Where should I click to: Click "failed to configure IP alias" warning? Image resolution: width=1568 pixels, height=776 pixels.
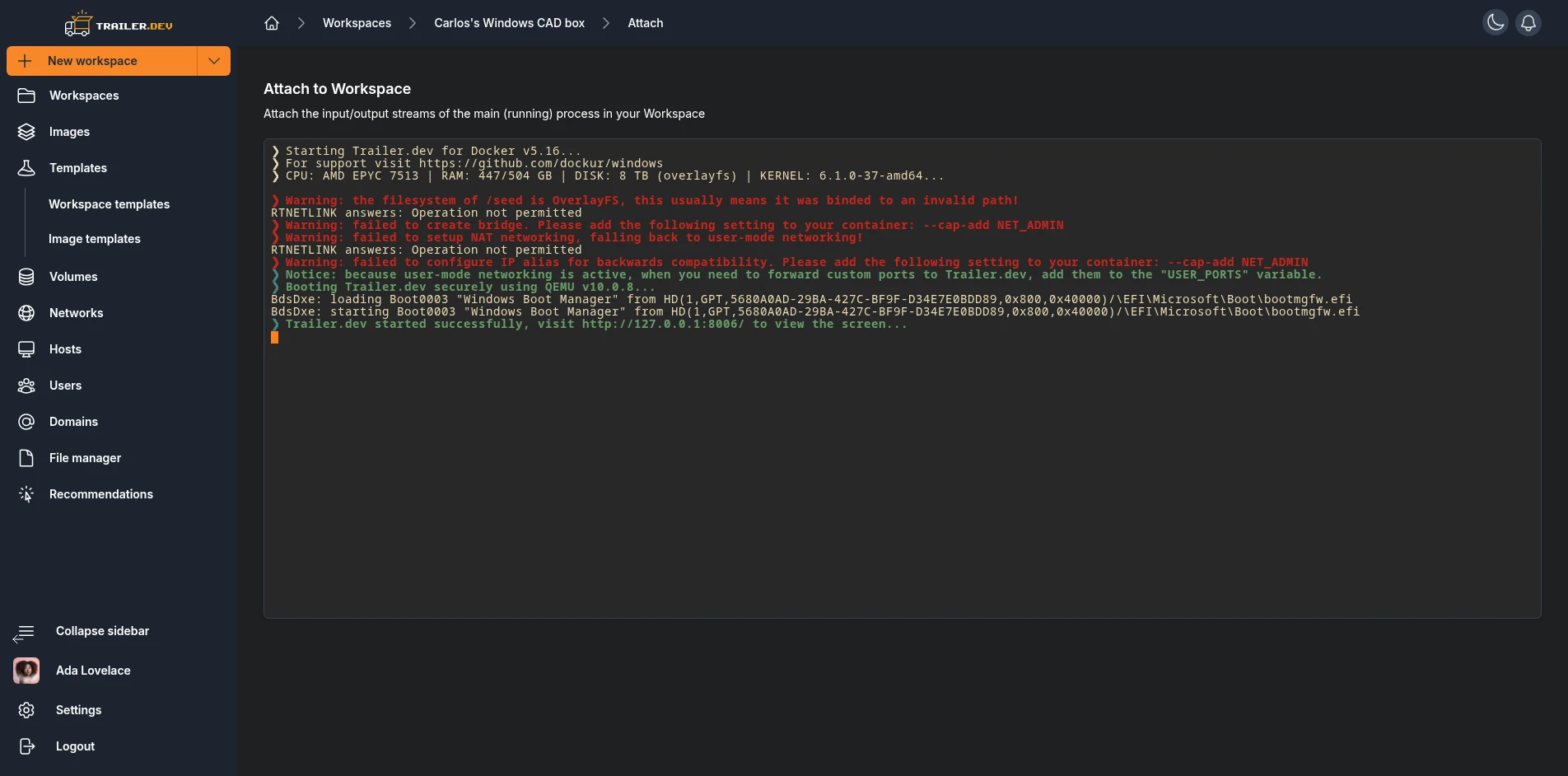pyautogui.click(x=789, y=262)
